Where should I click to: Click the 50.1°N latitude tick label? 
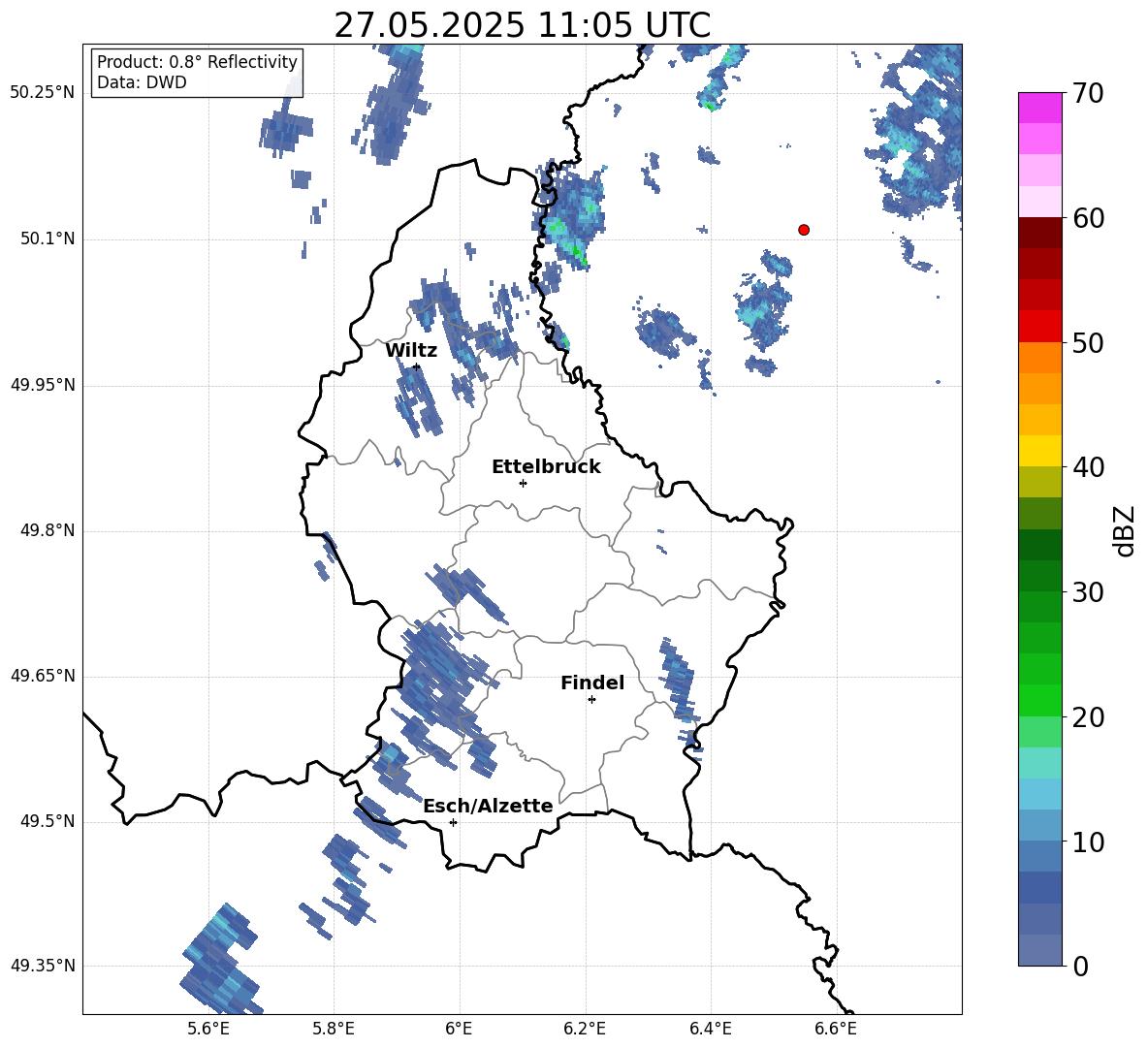[48, 238]
